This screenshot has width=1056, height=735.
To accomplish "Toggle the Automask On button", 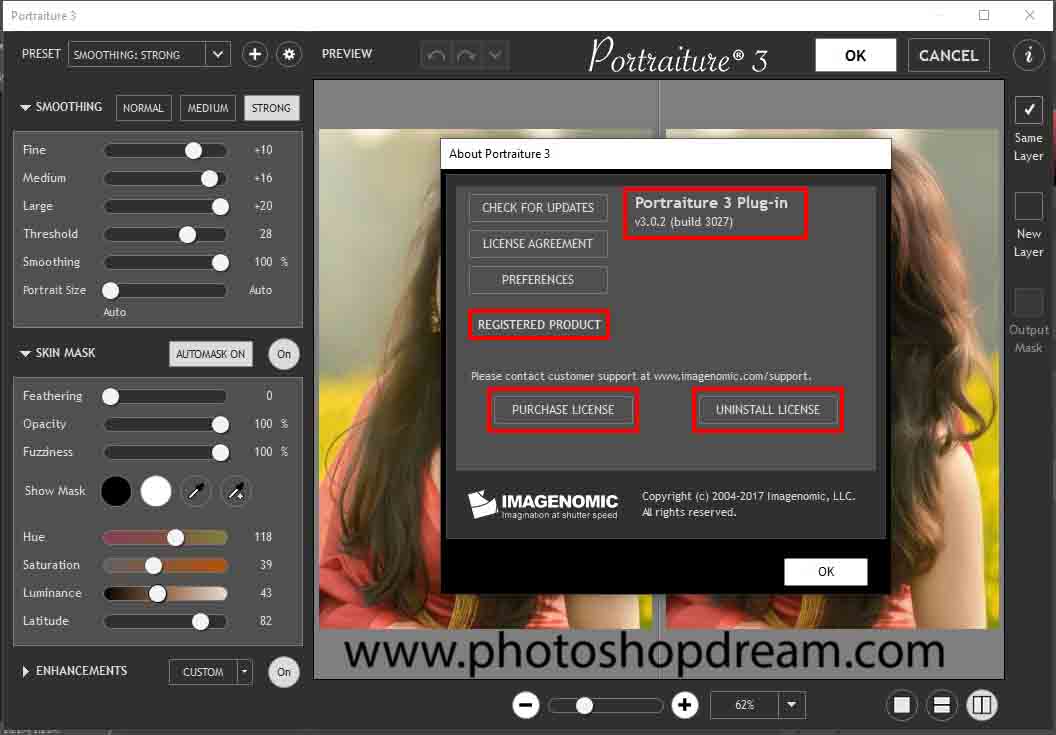I will pos(211,354).
